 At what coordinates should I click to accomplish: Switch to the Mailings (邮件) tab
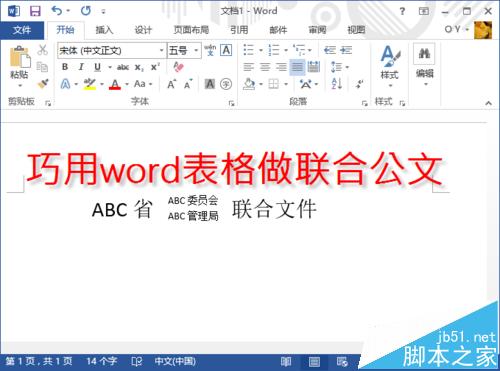pyautogui.click(x=278, y=30)
